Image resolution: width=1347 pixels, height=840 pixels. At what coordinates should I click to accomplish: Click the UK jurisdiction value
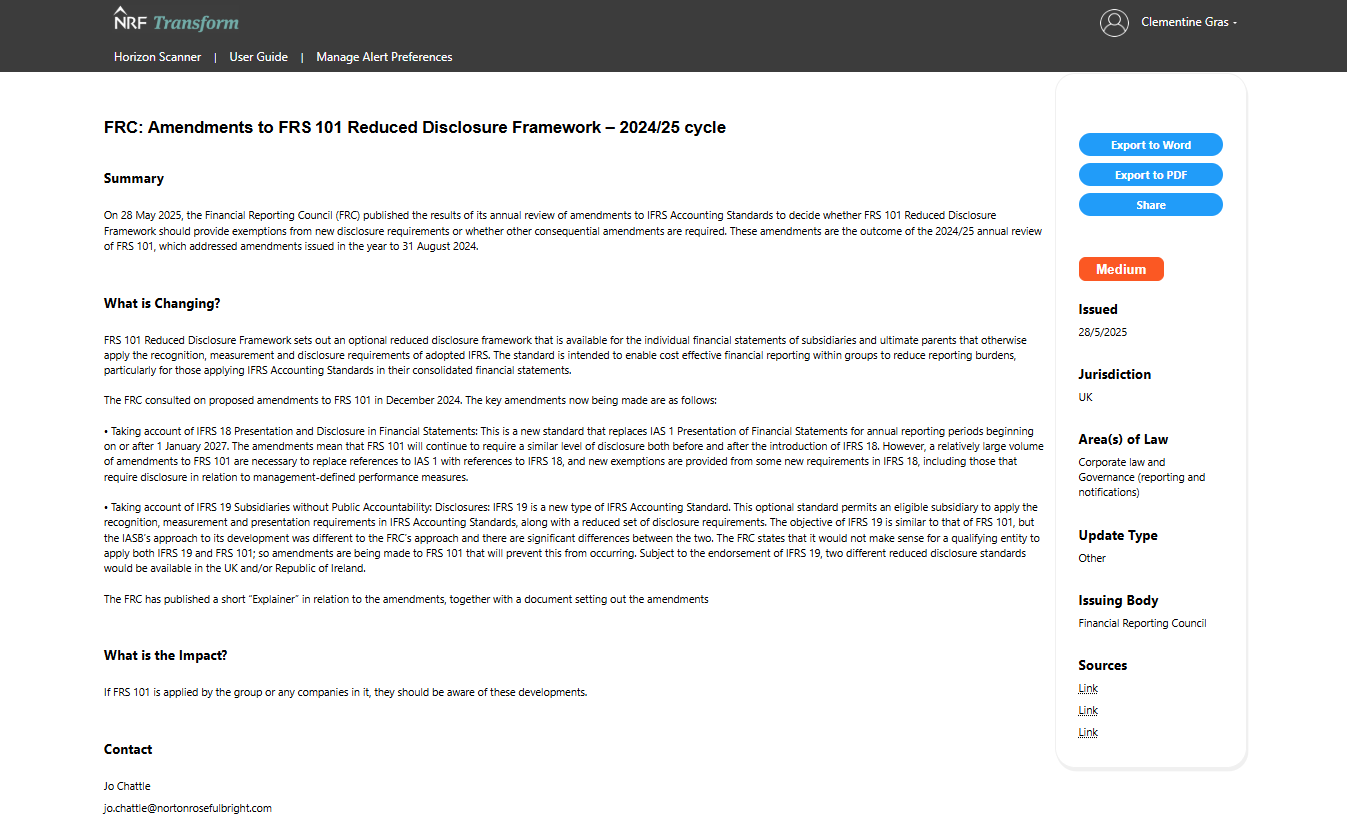coord(1085,397)
